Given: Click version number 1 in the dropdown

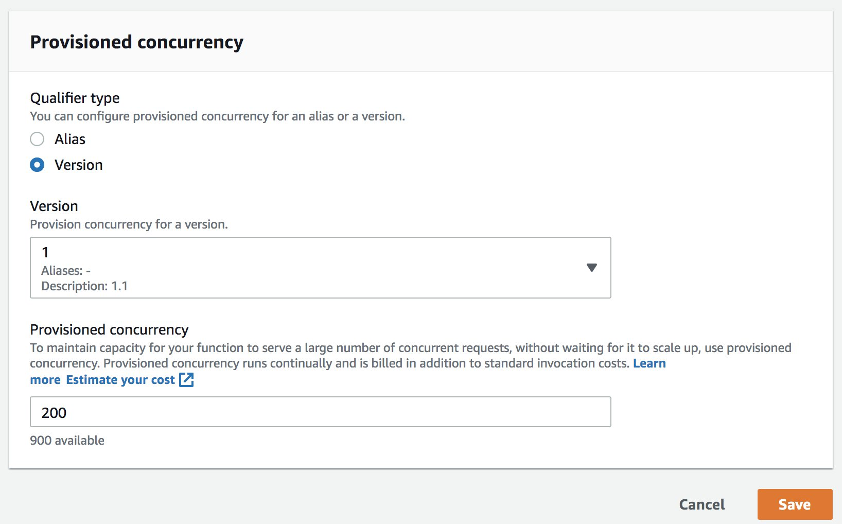Looking at the screenshot, I should tap(46, 253).
